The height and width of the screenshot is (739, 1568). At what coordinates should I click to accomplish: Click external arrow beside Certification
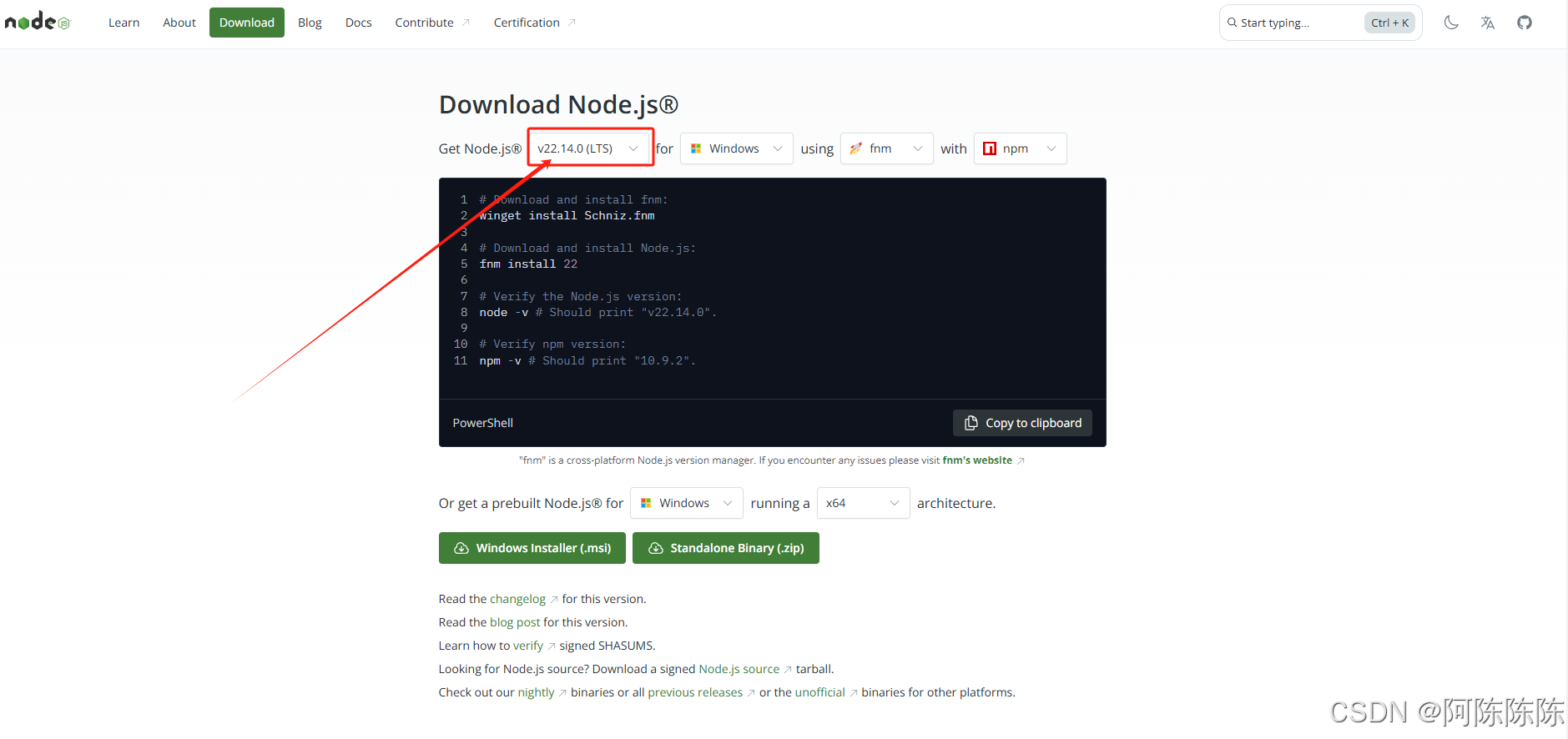[x=572, y=23]
